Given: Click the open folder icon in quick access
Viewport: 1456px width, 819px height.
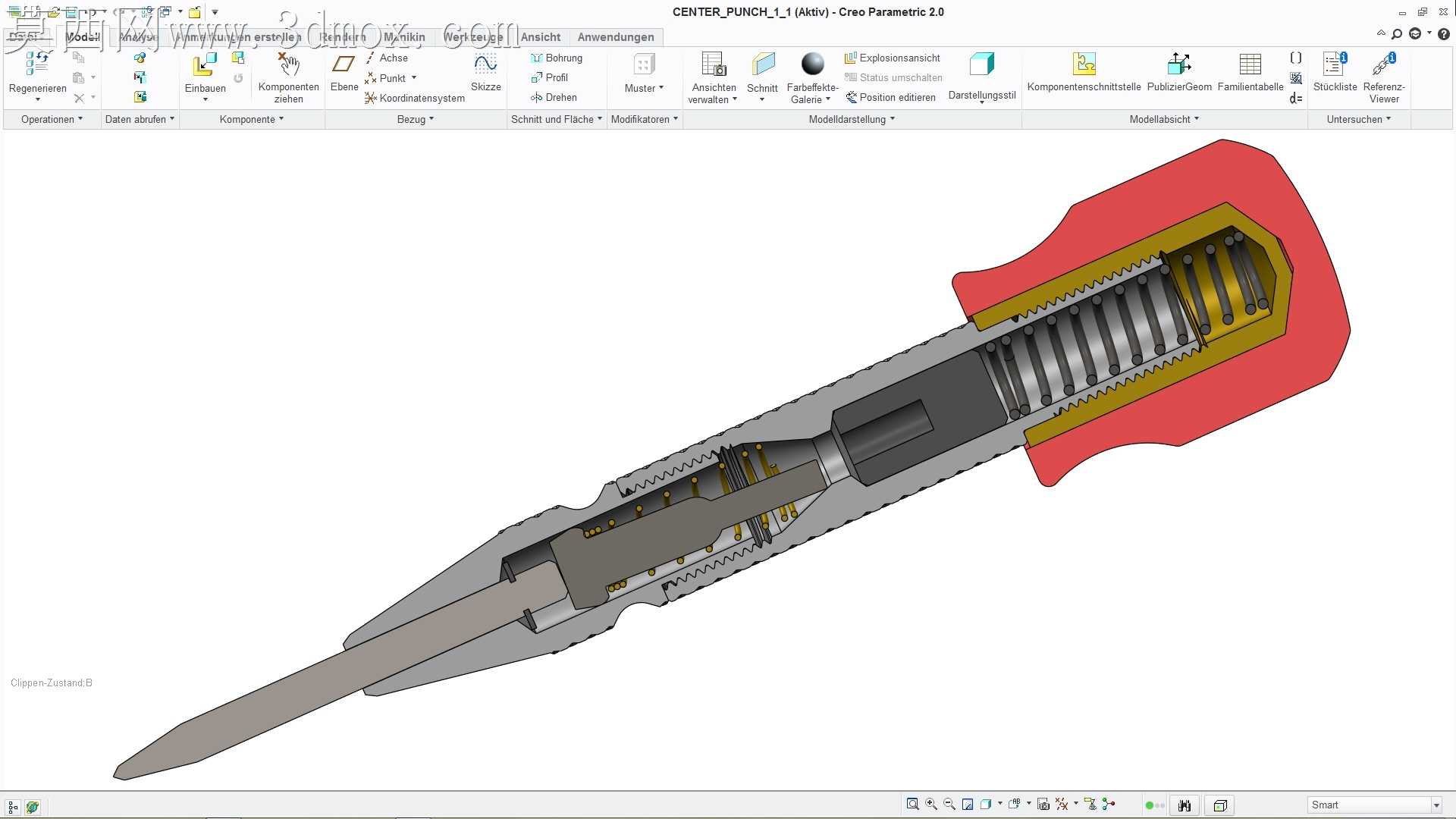Looking at the screenshot, I should [53, 12].
